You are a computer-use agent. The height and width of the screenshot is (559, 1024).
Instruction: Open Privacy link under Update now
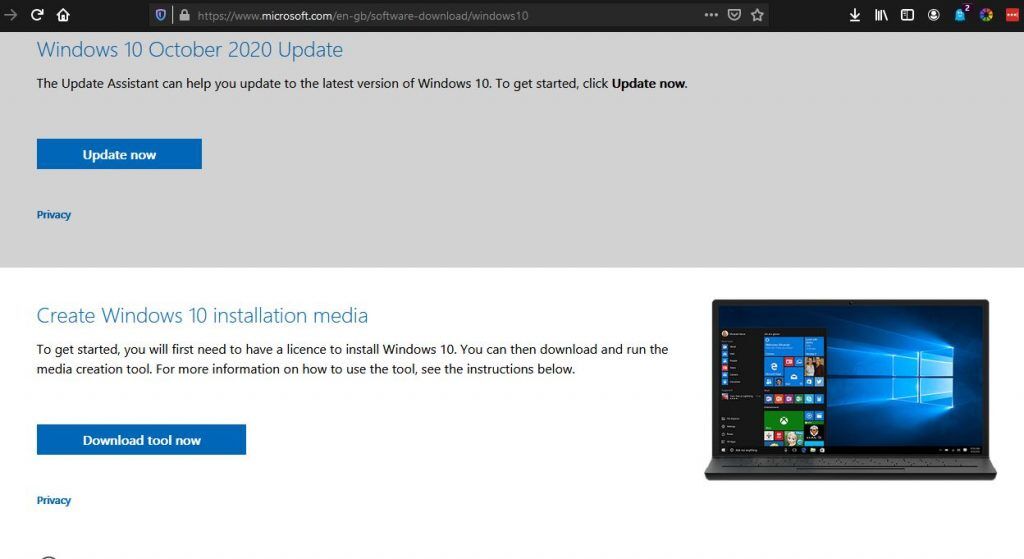[54, 215]
